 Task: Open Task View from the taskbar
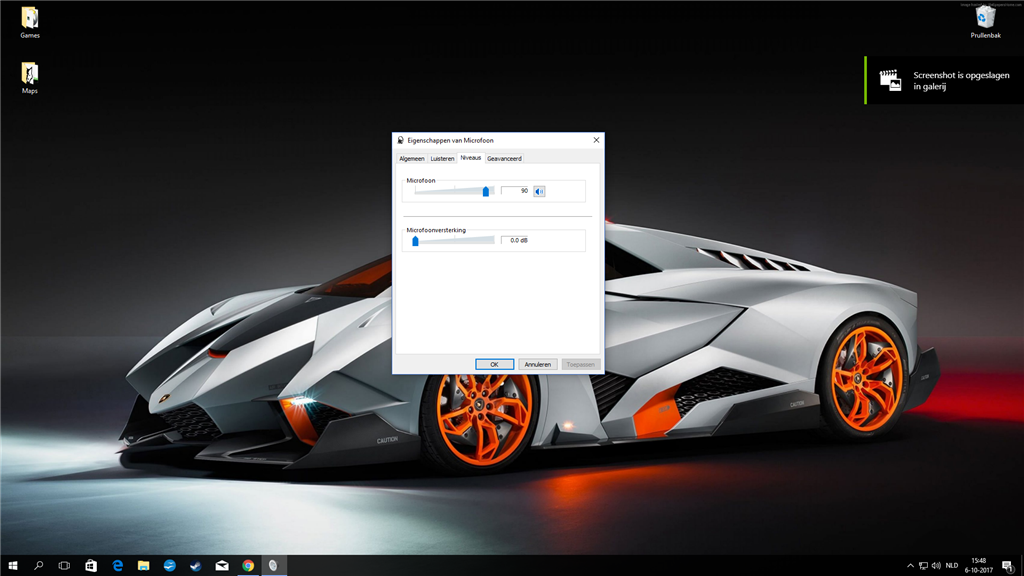(x=65, y=565)
